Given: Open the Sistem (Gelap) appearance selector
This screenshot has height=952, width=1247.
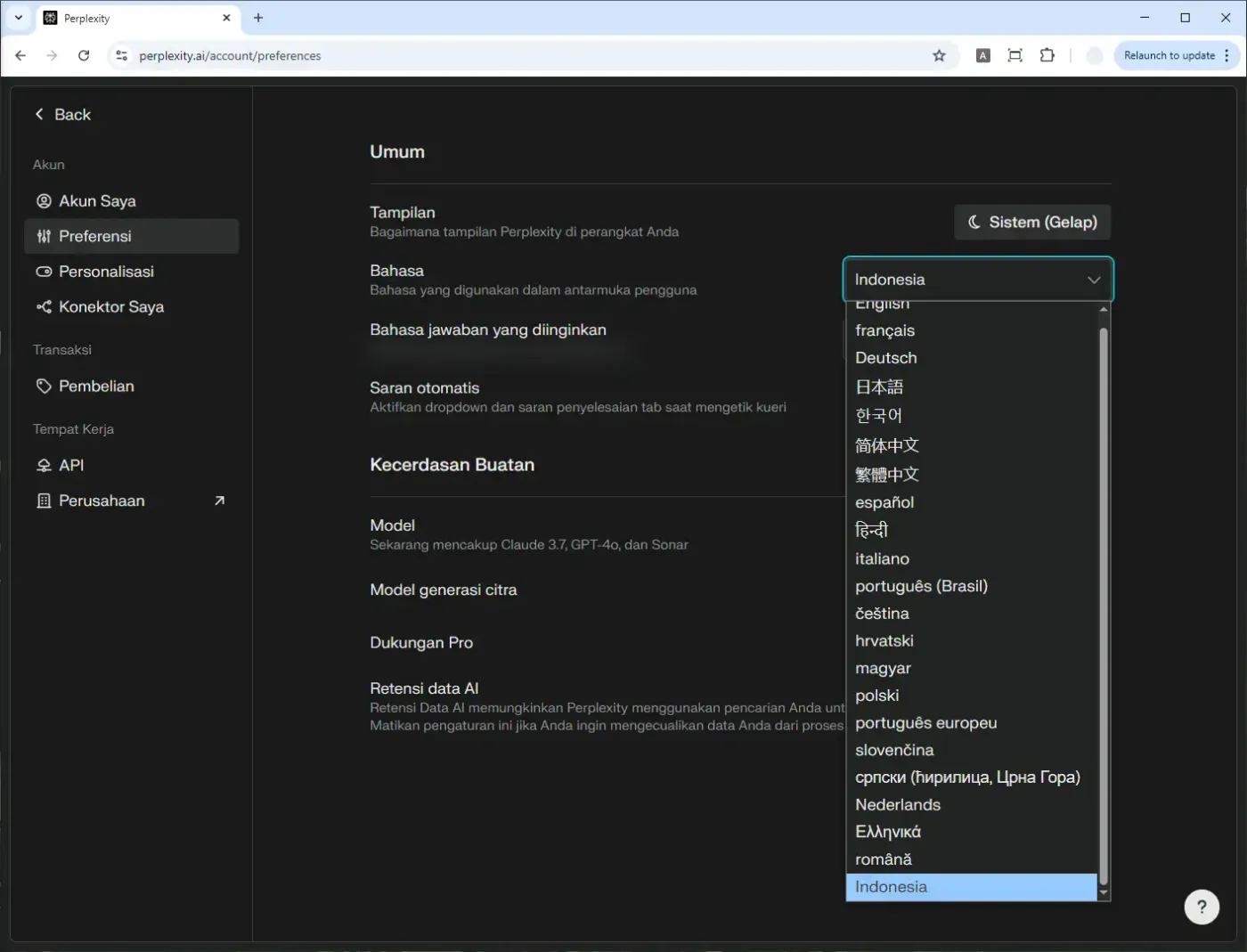Looking at the screenshot, I should tap(1032, 223).
